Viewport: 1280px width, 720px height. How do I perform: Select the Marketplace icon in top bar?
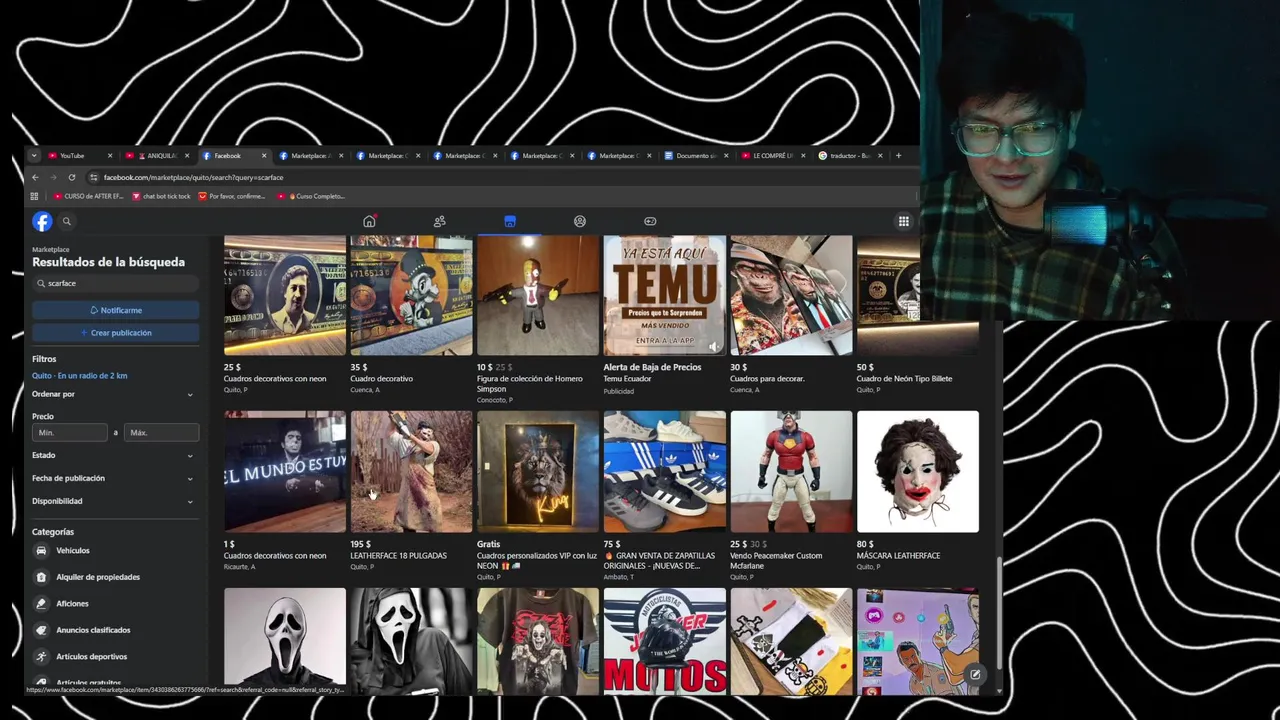pos(509,221)
